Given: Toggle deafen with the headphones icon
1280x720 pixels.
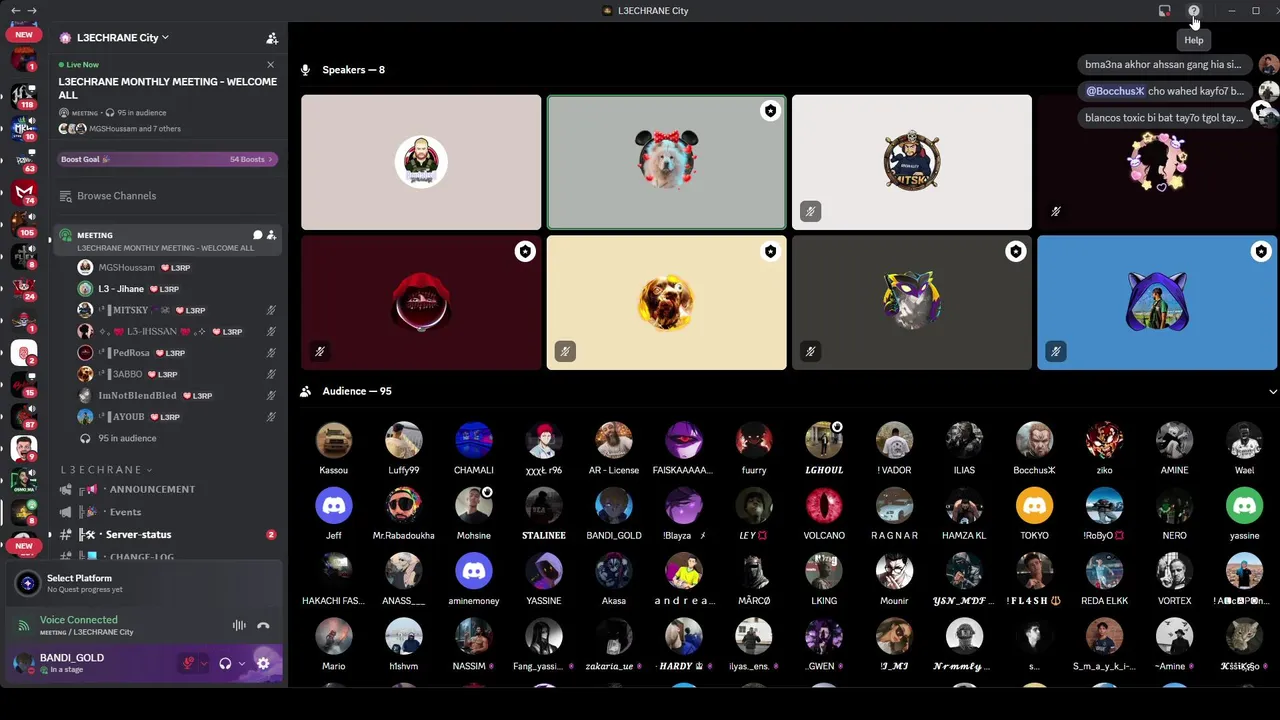Looking at the screenshot, I should tap(225, 663).
